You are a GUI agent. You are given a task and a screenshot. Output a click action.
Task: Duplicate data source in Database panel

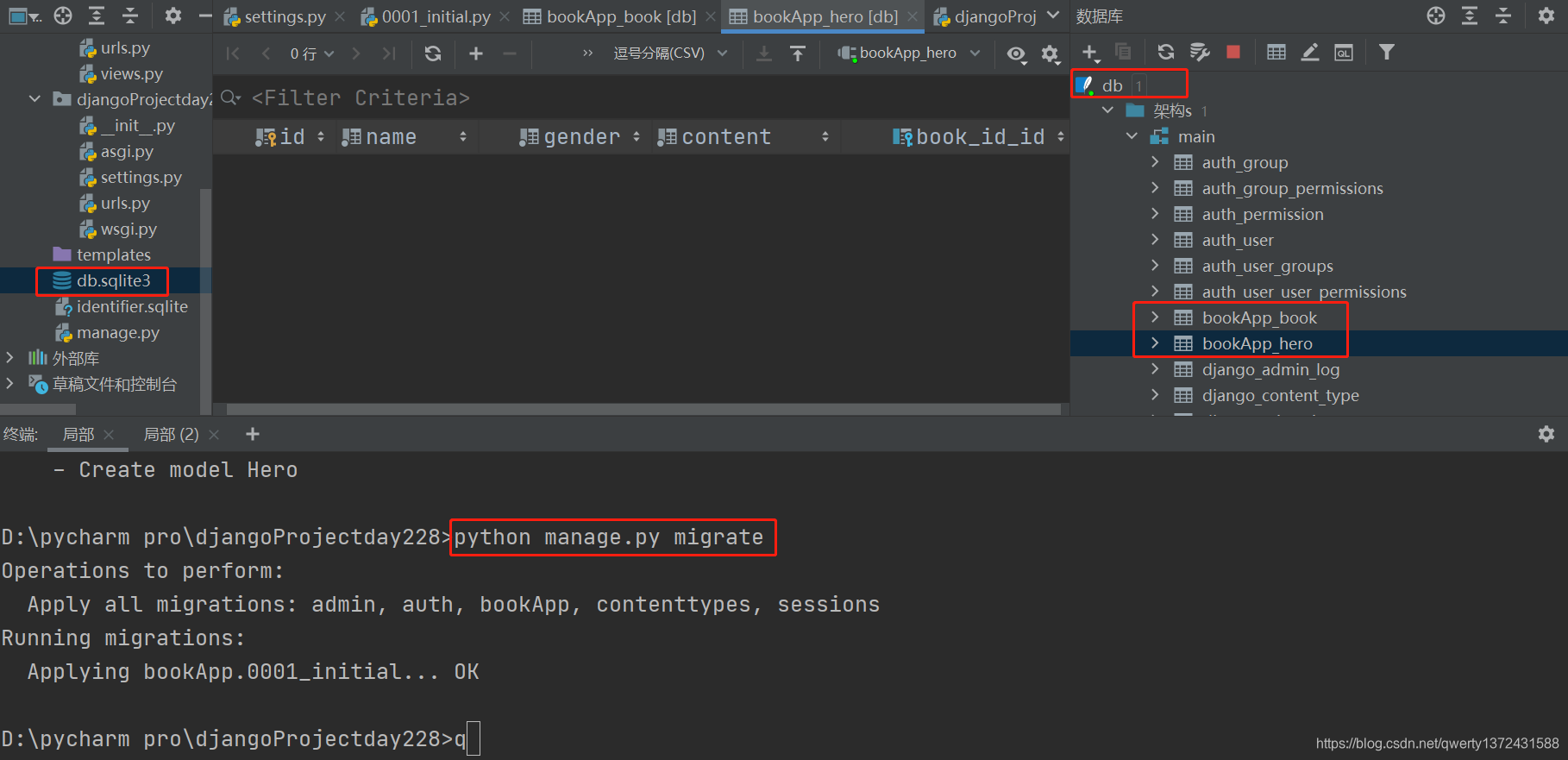click(x=1123, y=52)
